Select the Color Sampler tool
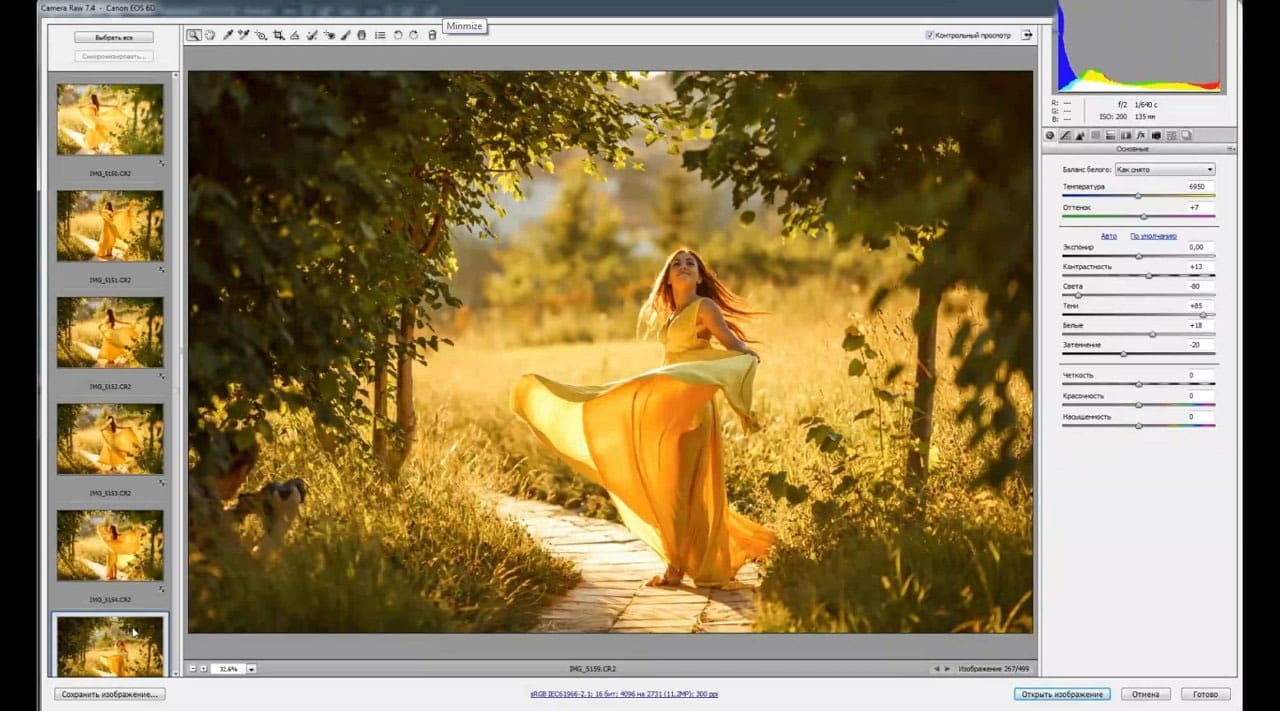This screenshot has height=711, width=1280. (x=243, y=35)
